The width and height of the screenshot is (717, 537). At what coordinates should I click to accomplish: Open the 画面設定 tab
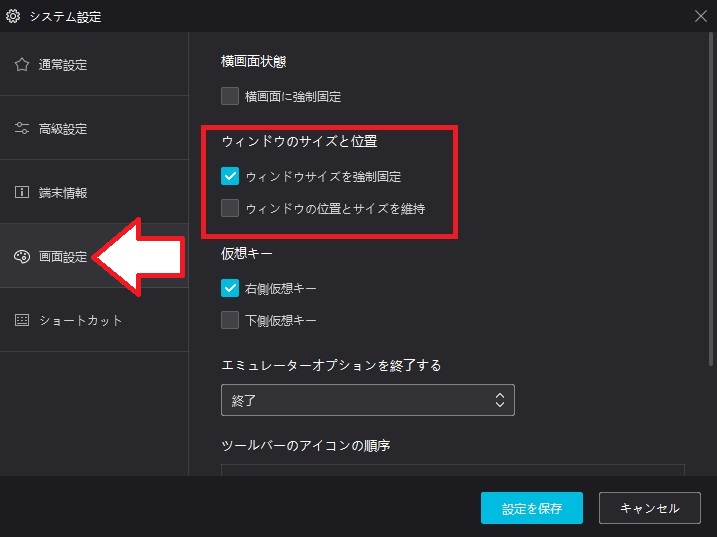point(94,256)
